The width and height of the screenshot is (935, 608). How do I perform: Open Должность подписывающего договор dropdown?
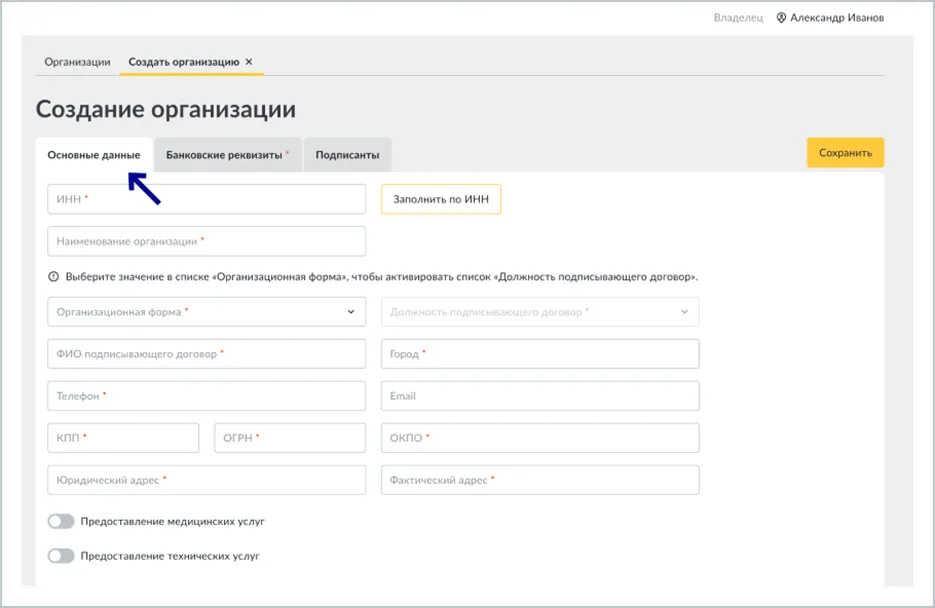[540, 312]
